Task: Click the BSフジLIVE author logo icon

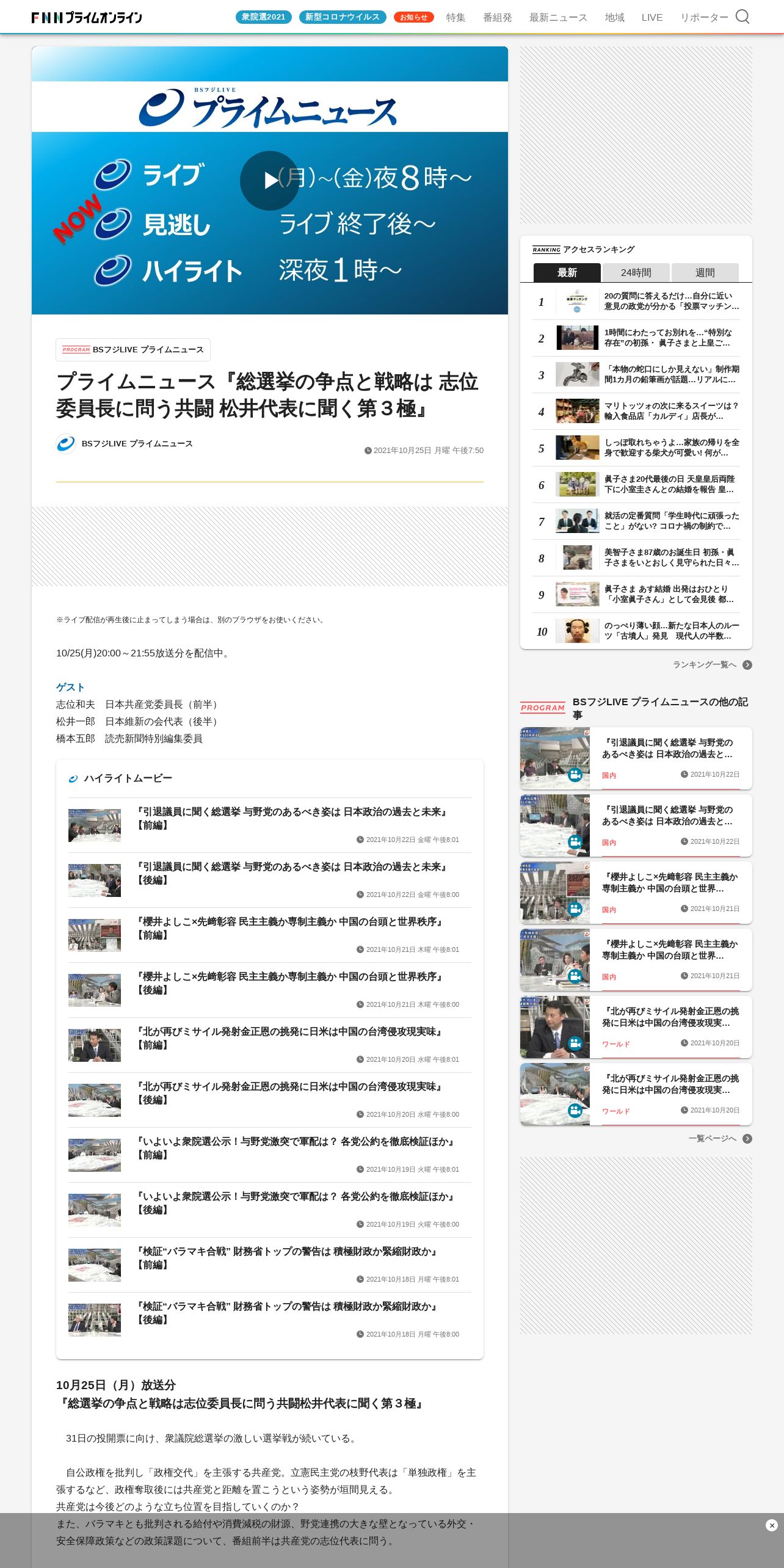Action: [x=66, y=444]
